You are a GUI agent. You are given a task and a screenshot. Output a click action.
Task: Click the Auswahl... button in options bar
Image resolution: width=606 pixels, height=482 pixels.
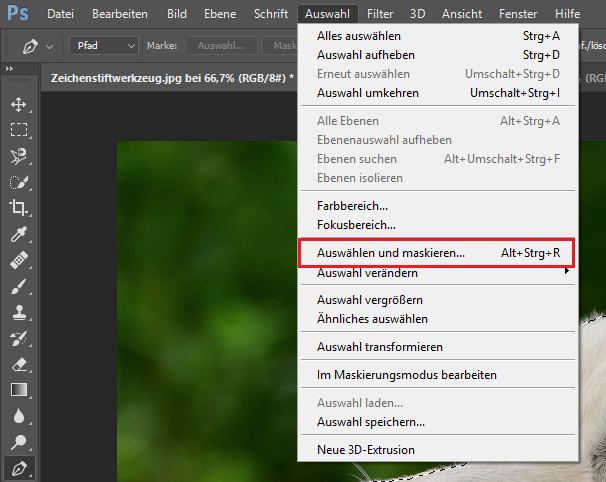pyautogui.click(x=219, y=45)
